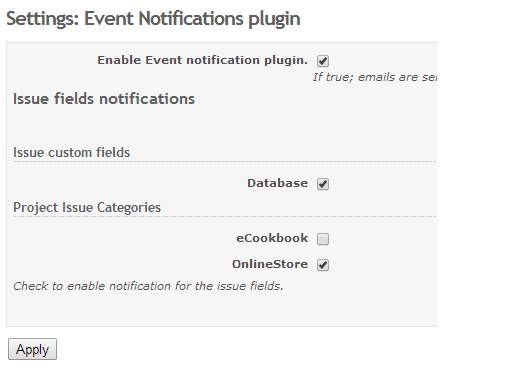Image resolution: width=510 pixels, height=368 pixels.
Task: Click the 'Enable Event notification plugin.' label
Action: pyautogui.click(x=202, y=60)
